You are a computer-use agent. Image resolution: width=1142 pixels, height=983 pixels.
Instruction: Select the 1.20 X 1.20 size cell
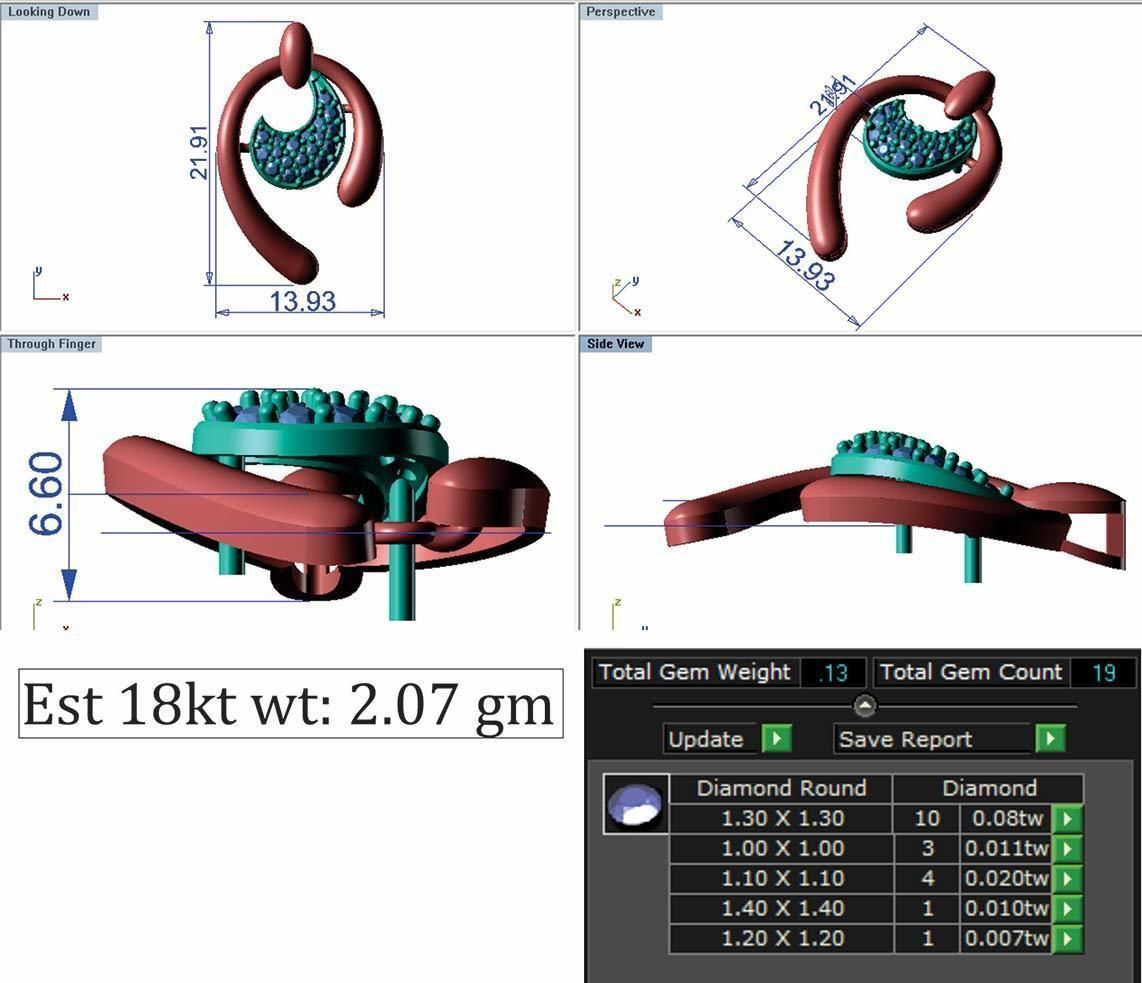(781, 938)
